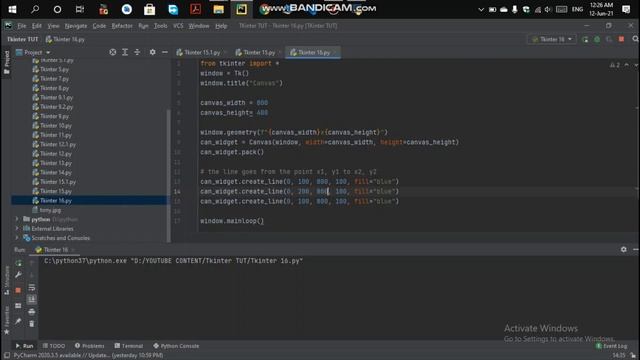Open Project view selector dropdown
This screenshot has width=640, height=360.
coord(33,52)
